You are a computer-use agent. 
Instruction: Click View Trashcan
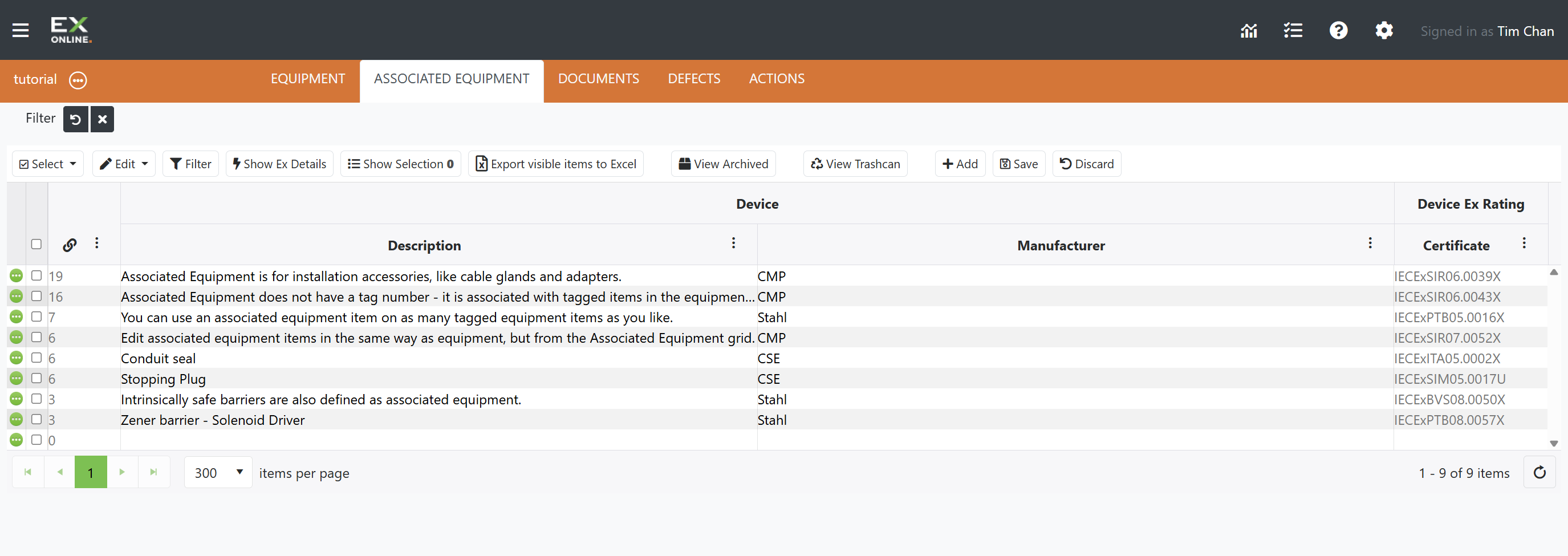pyautogui.click(x=855, y=164)
